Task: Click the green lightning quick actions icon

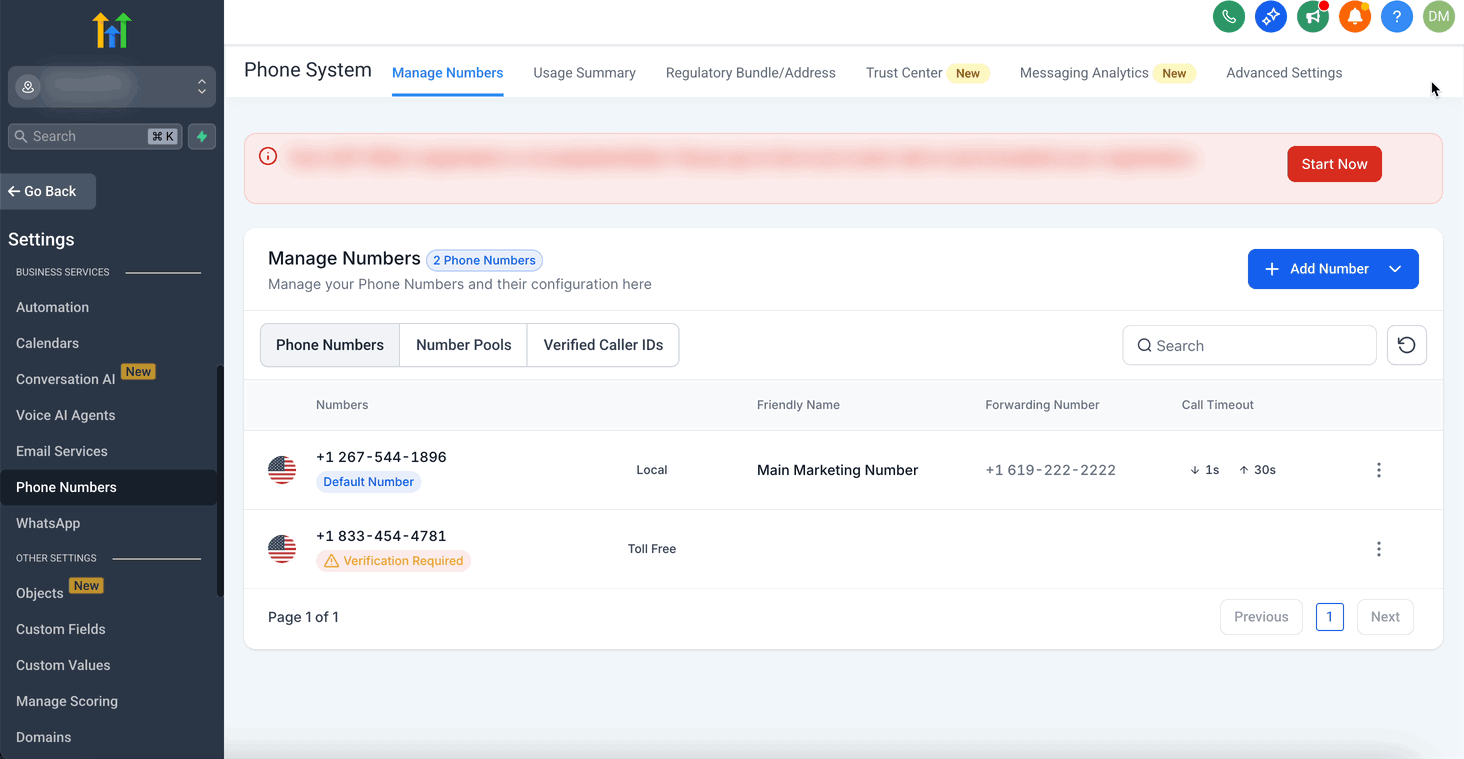Action: (x=202, y=136)
